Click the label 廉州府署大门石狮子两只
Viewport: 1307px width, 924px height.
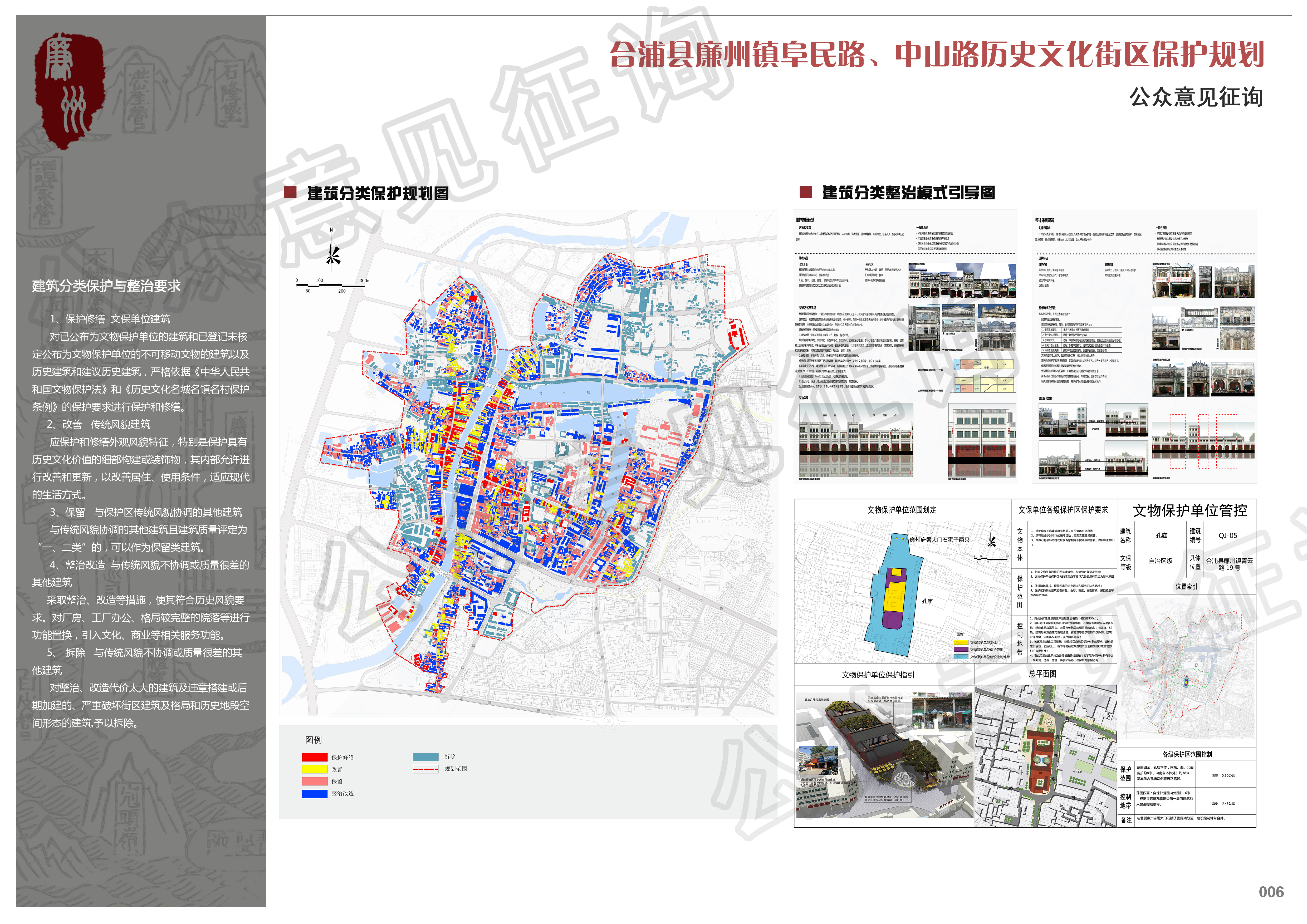[x=939, y=539]
